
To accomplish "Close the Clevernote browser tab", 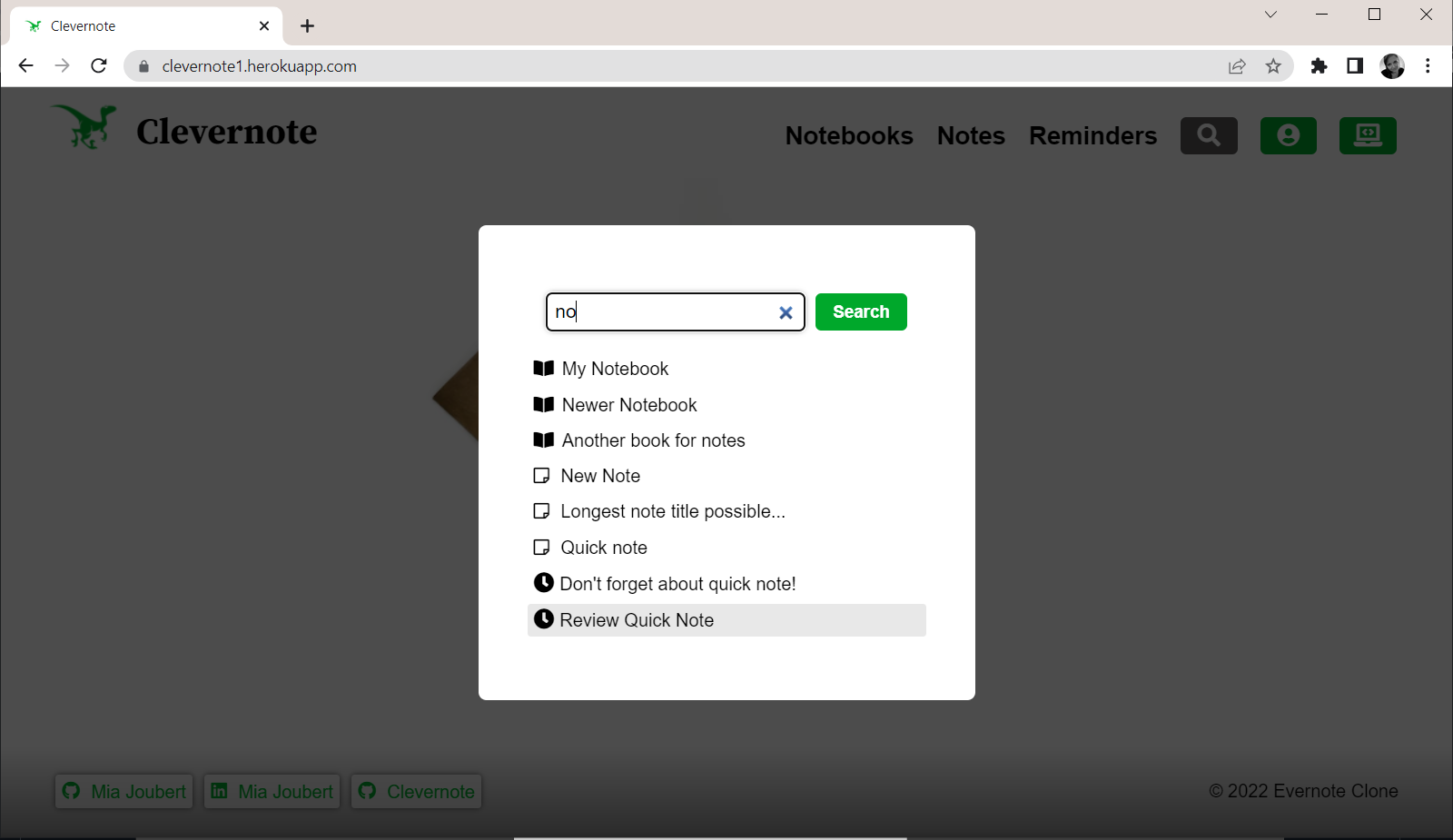I will (x=264, y=25).
